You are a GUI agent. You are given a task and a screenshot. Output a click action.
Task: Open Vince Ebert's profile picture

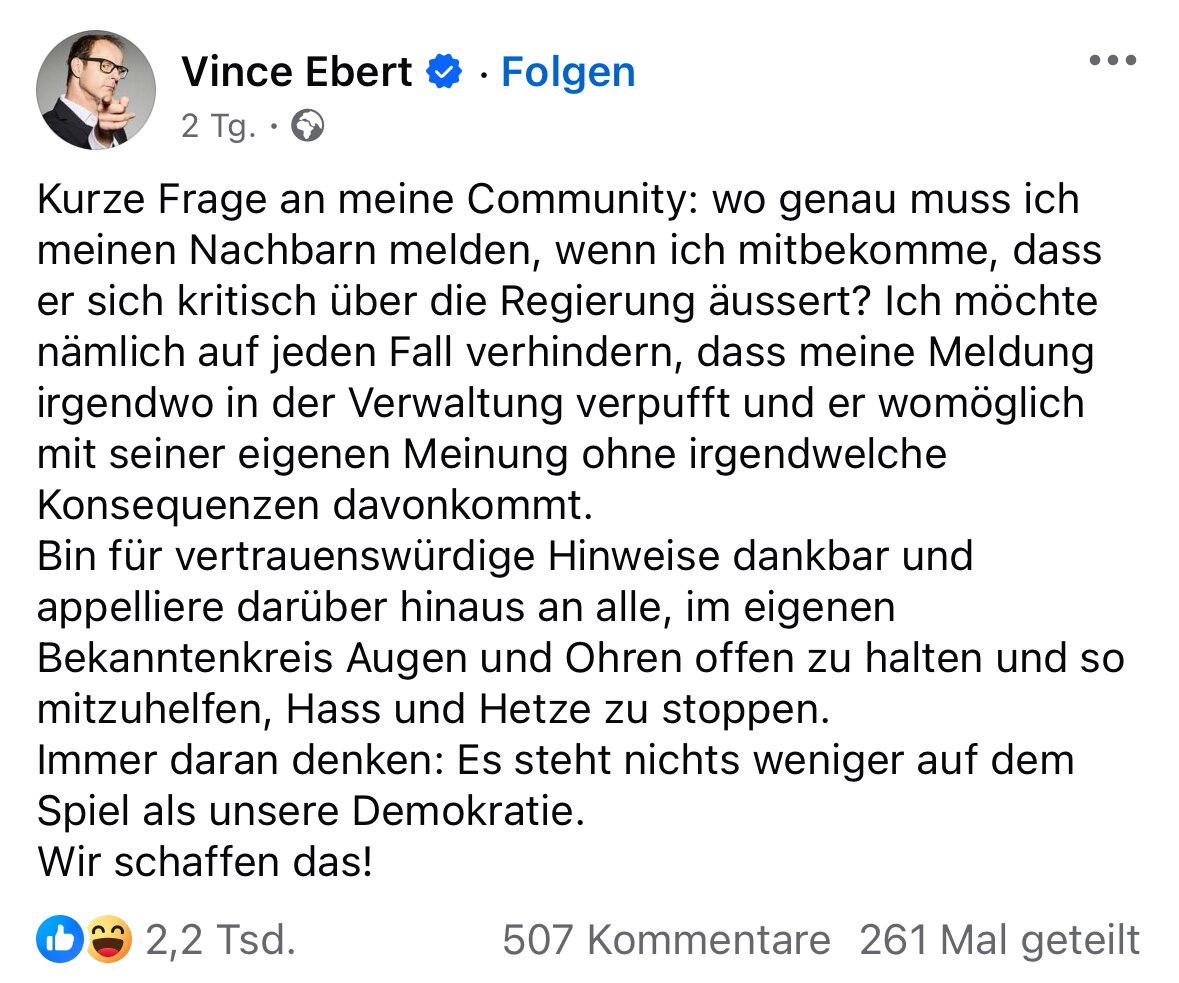(95, 90)
